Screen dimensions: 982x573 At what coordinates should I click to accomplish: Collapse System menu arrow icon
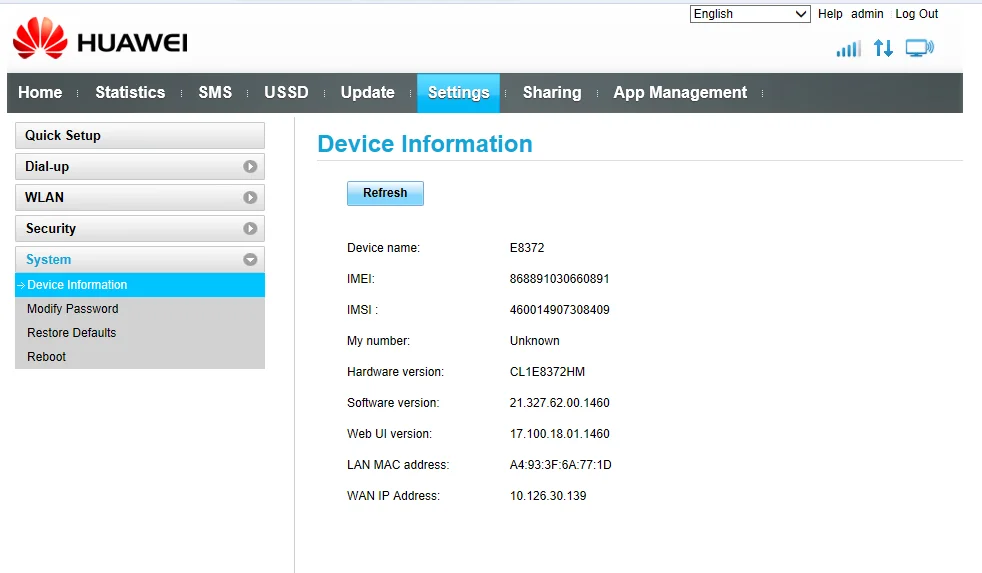click(250, 259)
